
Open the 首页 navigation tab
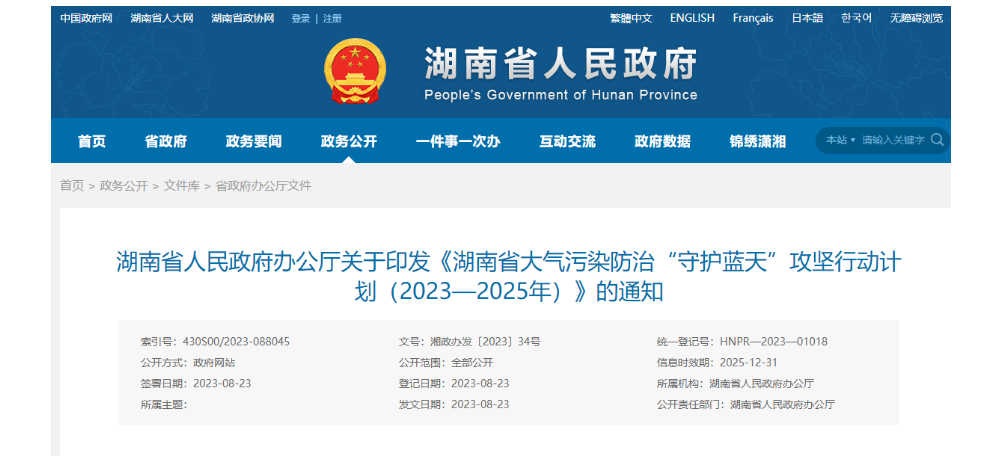pos(92,141)
